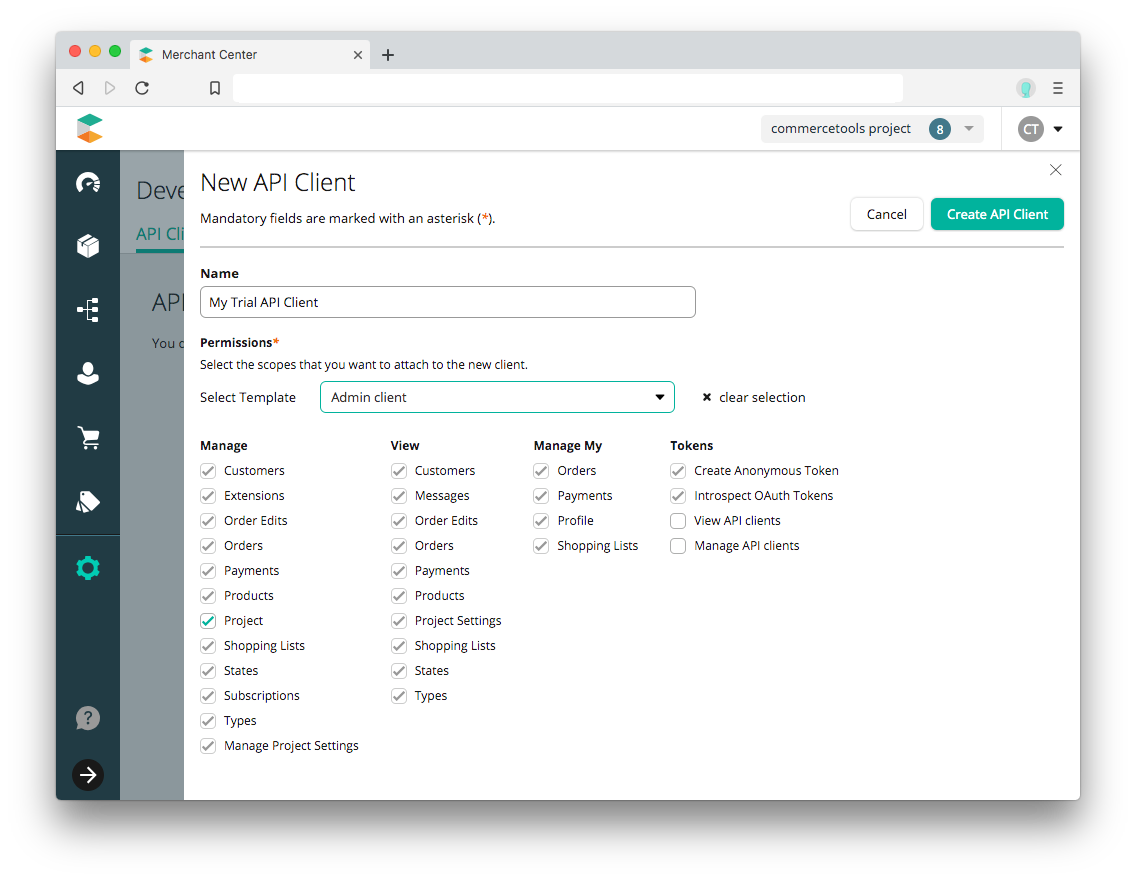The image size is (1136, 880).
Task: Expand the sidebar with the arrow icon
Action: 88,775
